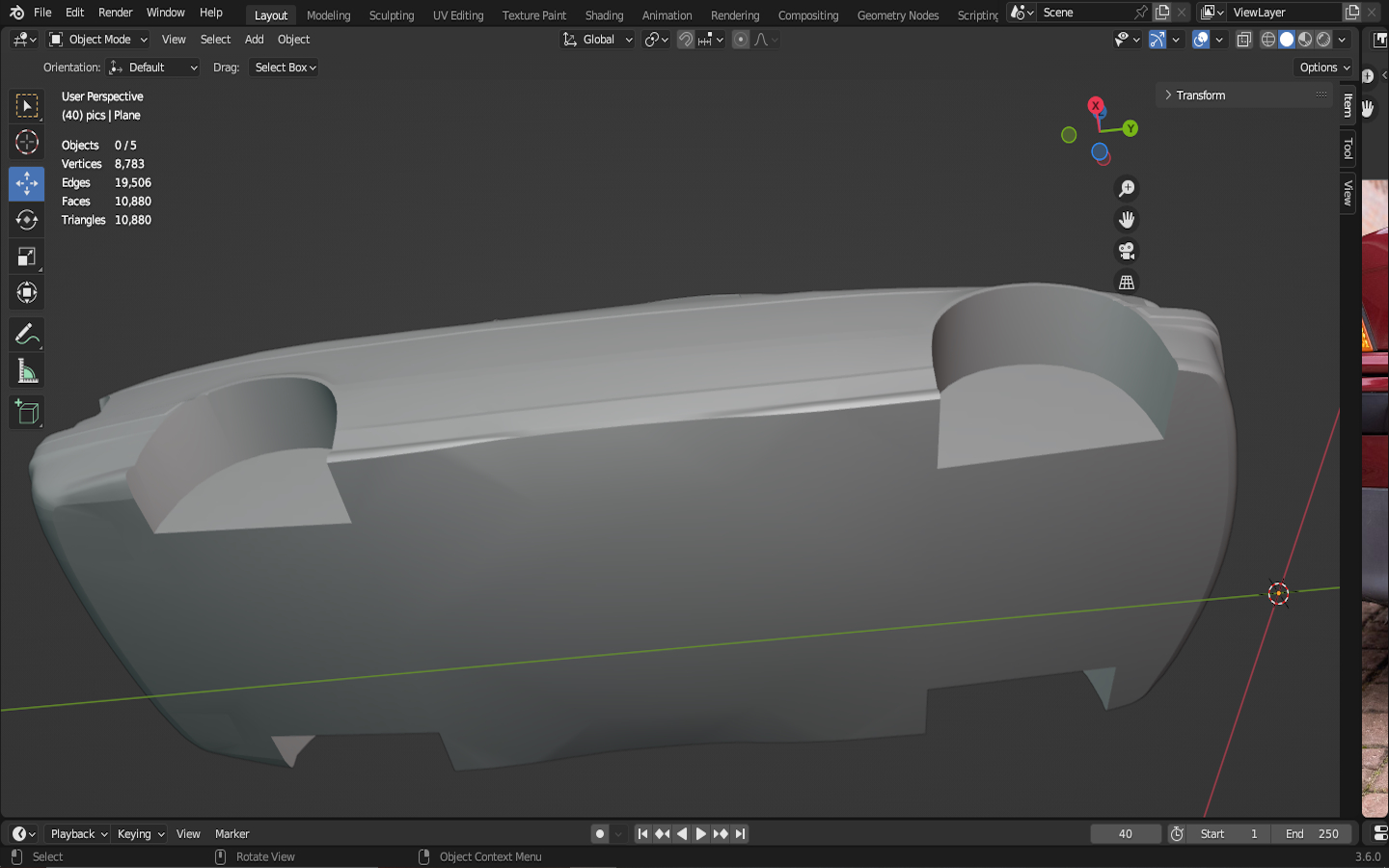The image size is (1389, 868).
Task: Open the Object Mode dropdown
Action: click(98, 40)
